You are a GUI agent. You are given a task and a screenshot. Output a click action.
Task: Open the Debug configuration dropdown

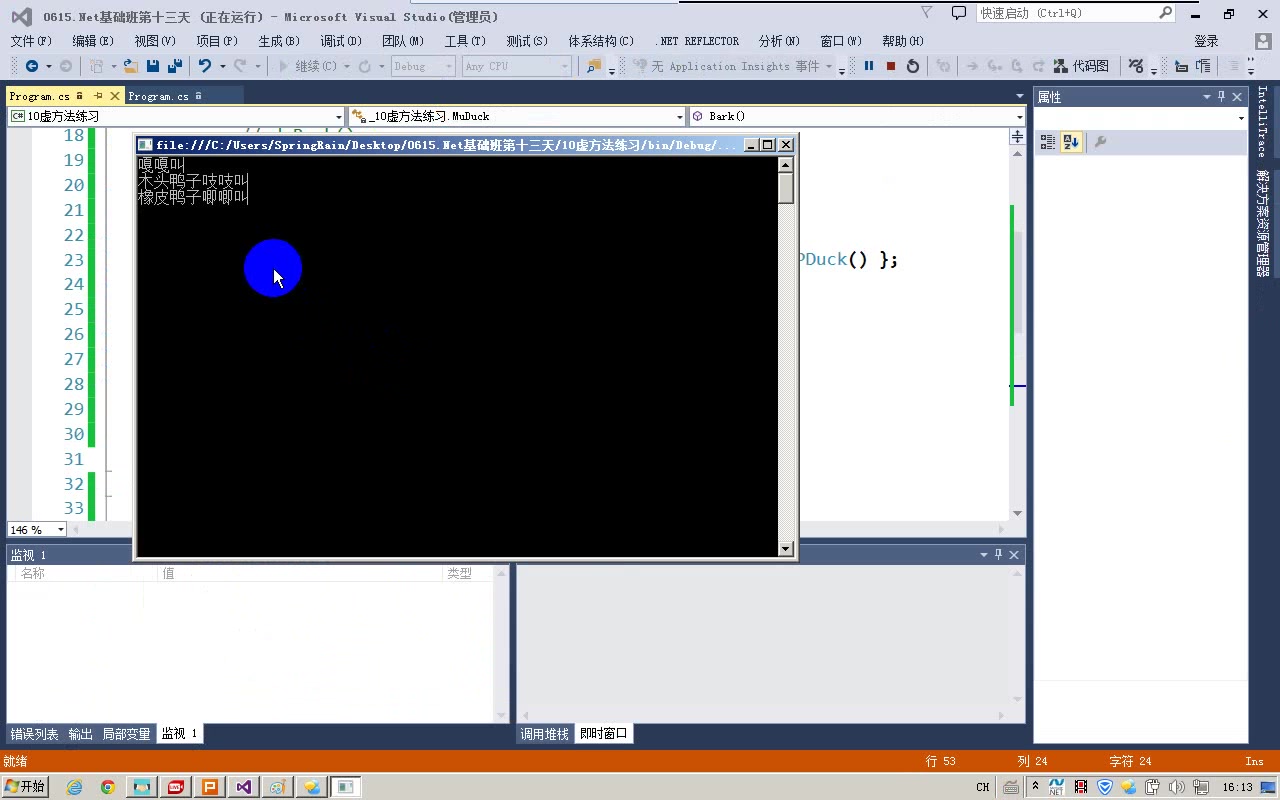(x=423, y=66)
